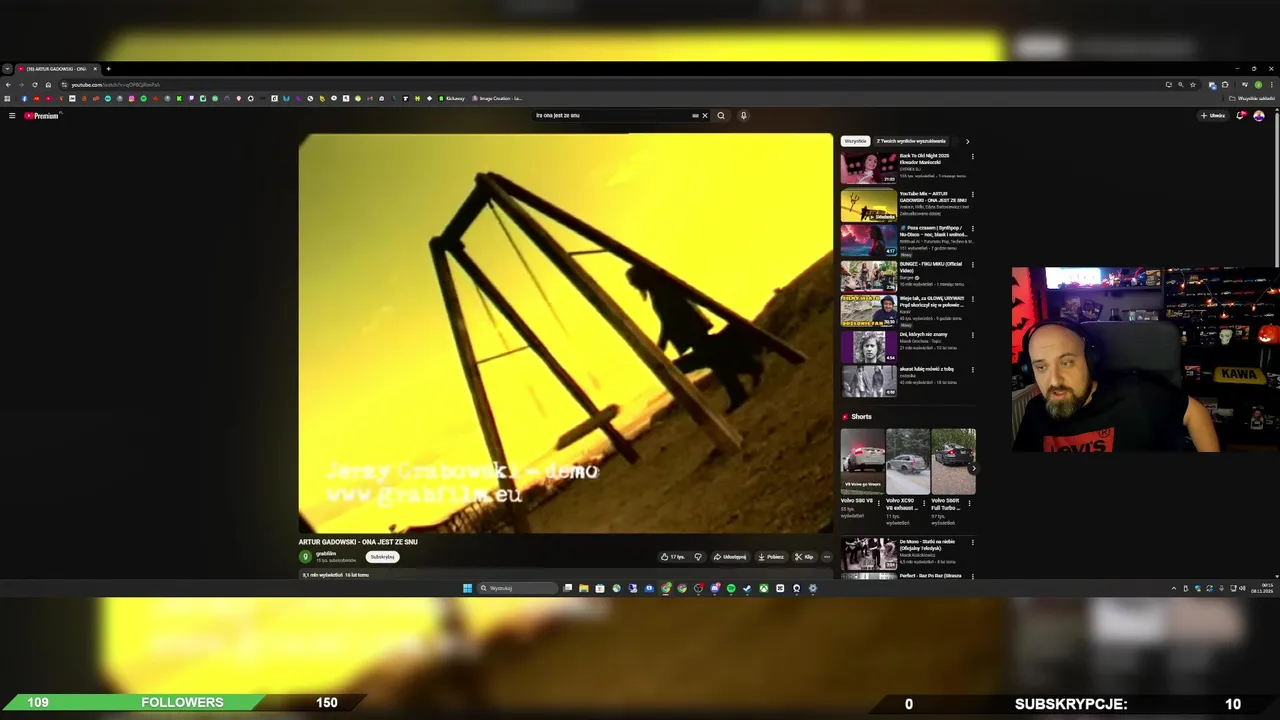The height and width of the screenshot is (720, 1280).
Task: Create a clip with Klip button
Action: [804, 557]
